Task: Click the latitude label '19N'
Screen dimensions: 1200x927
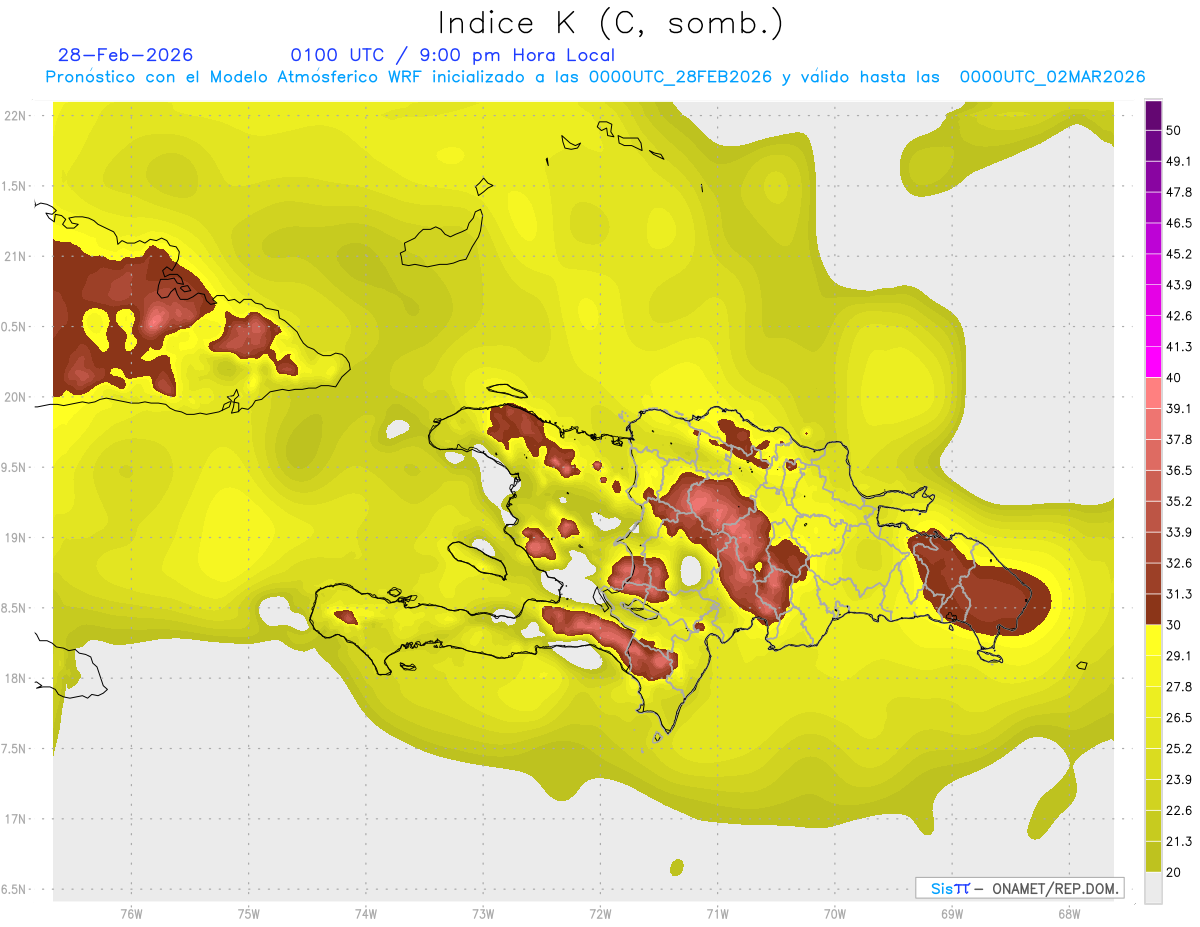Action: pyautogui.click(x=16, y=538)
